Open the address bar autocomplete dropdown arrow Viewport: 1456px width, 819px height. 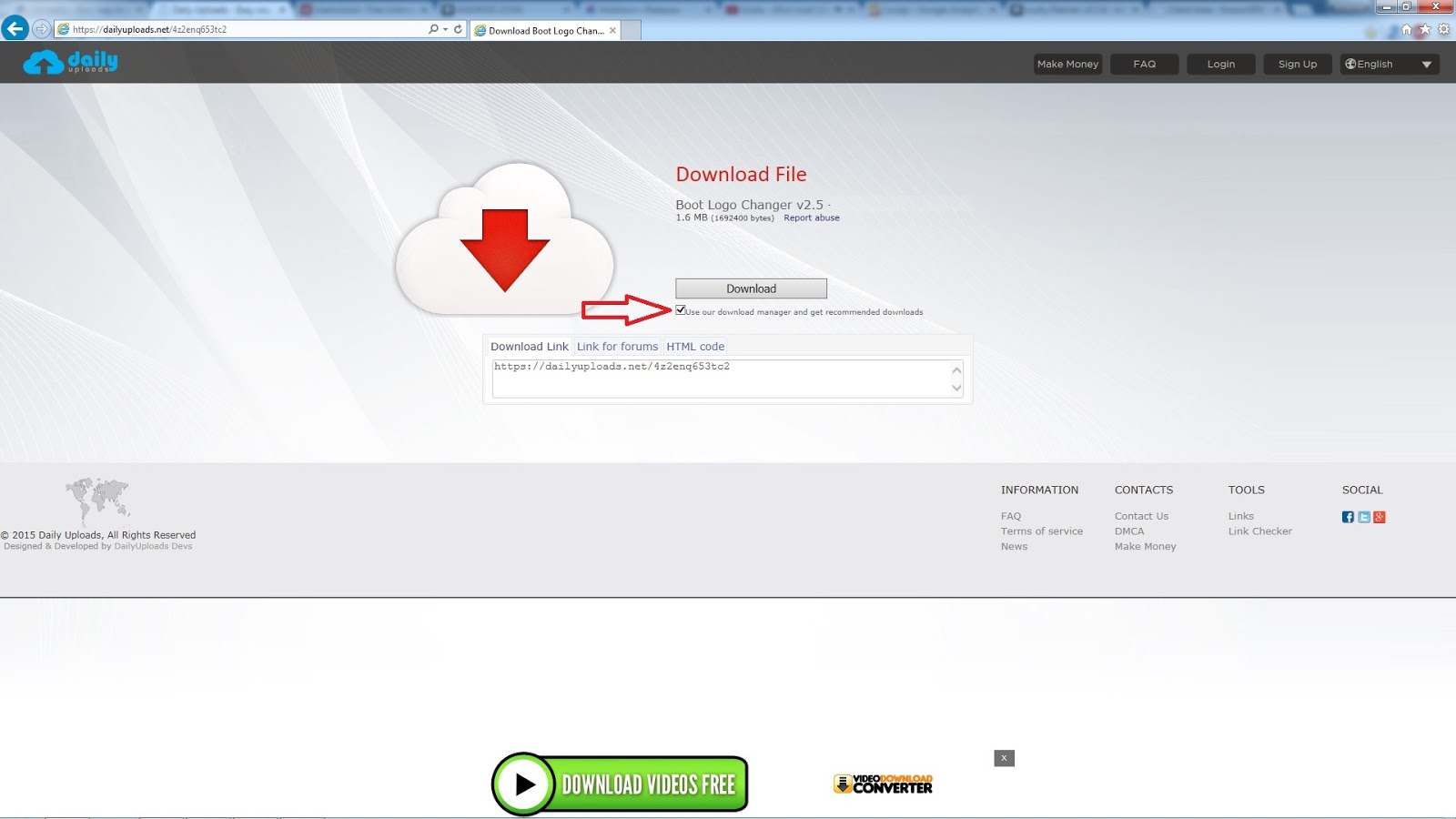point(445,29)
